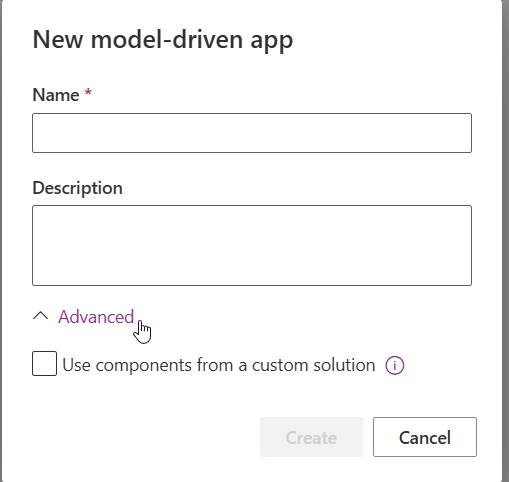
Task: Click the Advanced link text
Action: coord(96,316)
